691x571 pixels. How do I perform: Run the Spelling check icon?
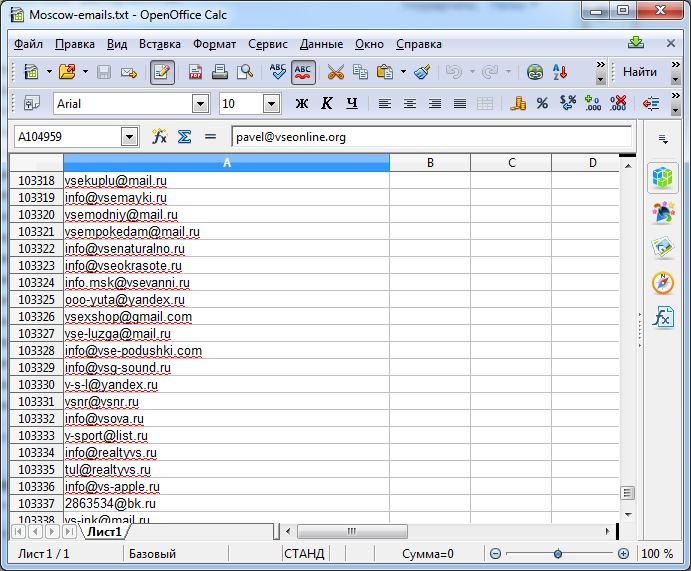coord(278,72)
